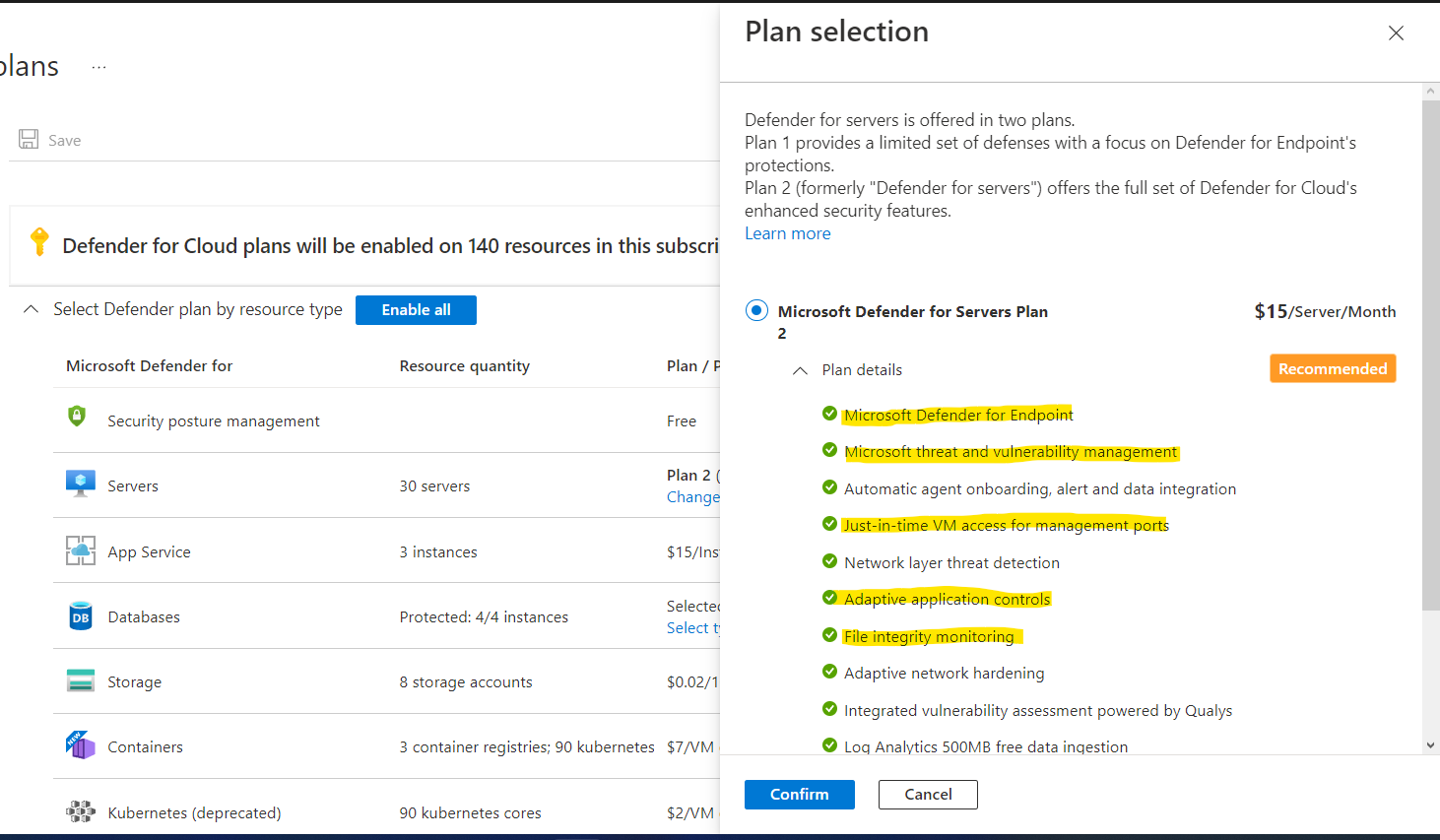
Task: Click the App Service cloud icon
Action: (80, 550)
